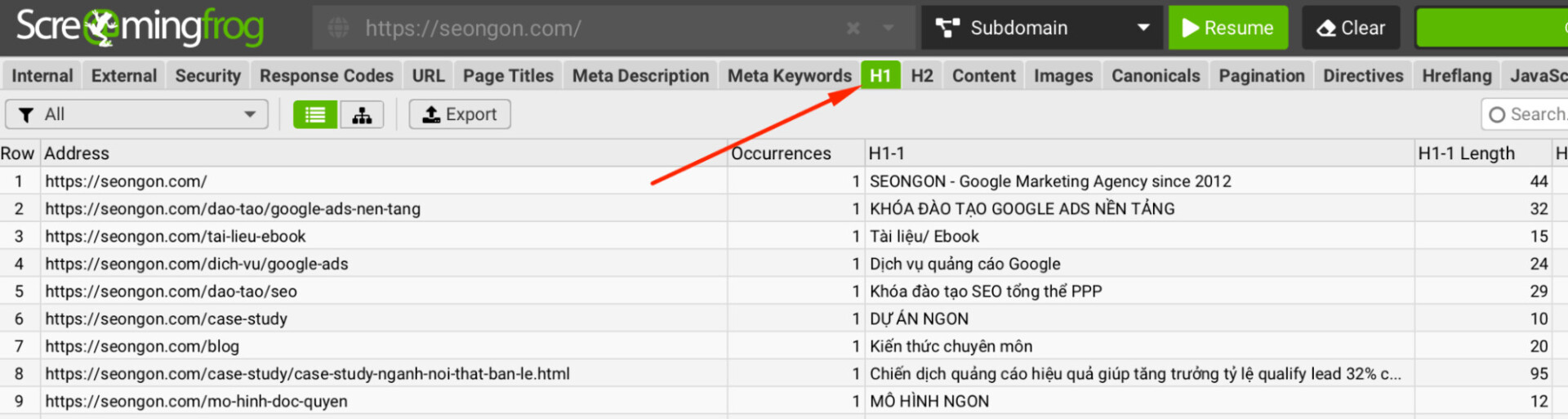
Task: Open the Meta Description tab
Action: click(640, 75)
